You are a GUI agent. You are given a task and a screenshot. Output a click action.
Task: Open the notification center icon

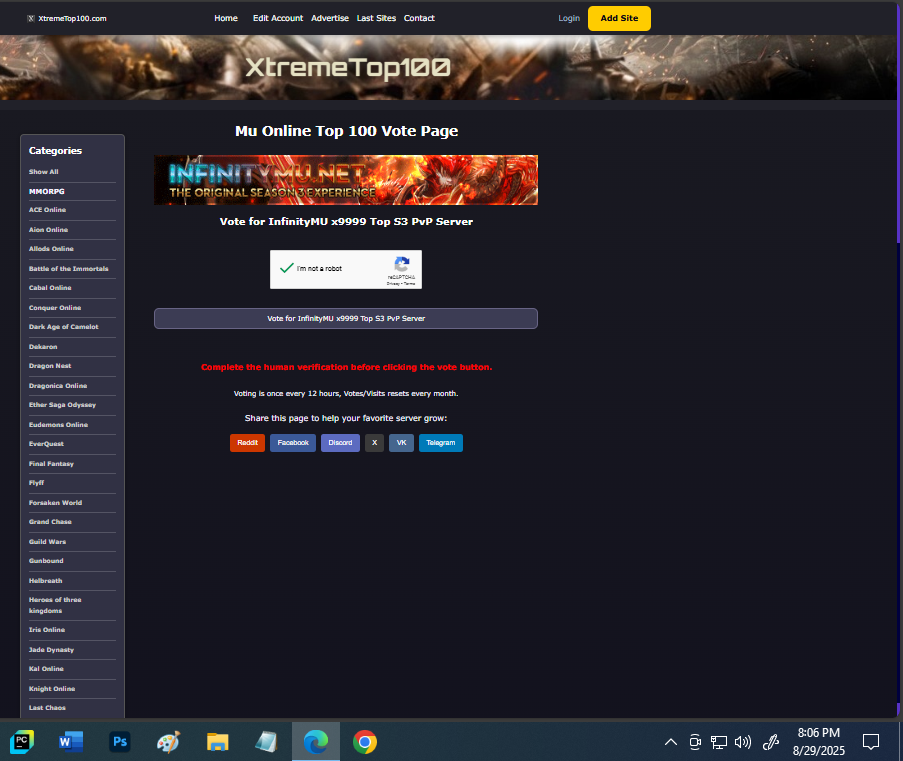[x=871, y=742]
